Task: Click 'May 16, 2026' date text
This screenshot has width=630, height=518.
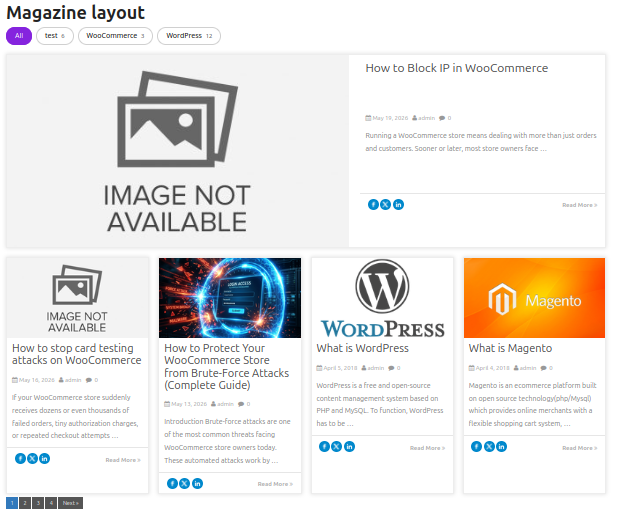Action: tap(37, 380)
